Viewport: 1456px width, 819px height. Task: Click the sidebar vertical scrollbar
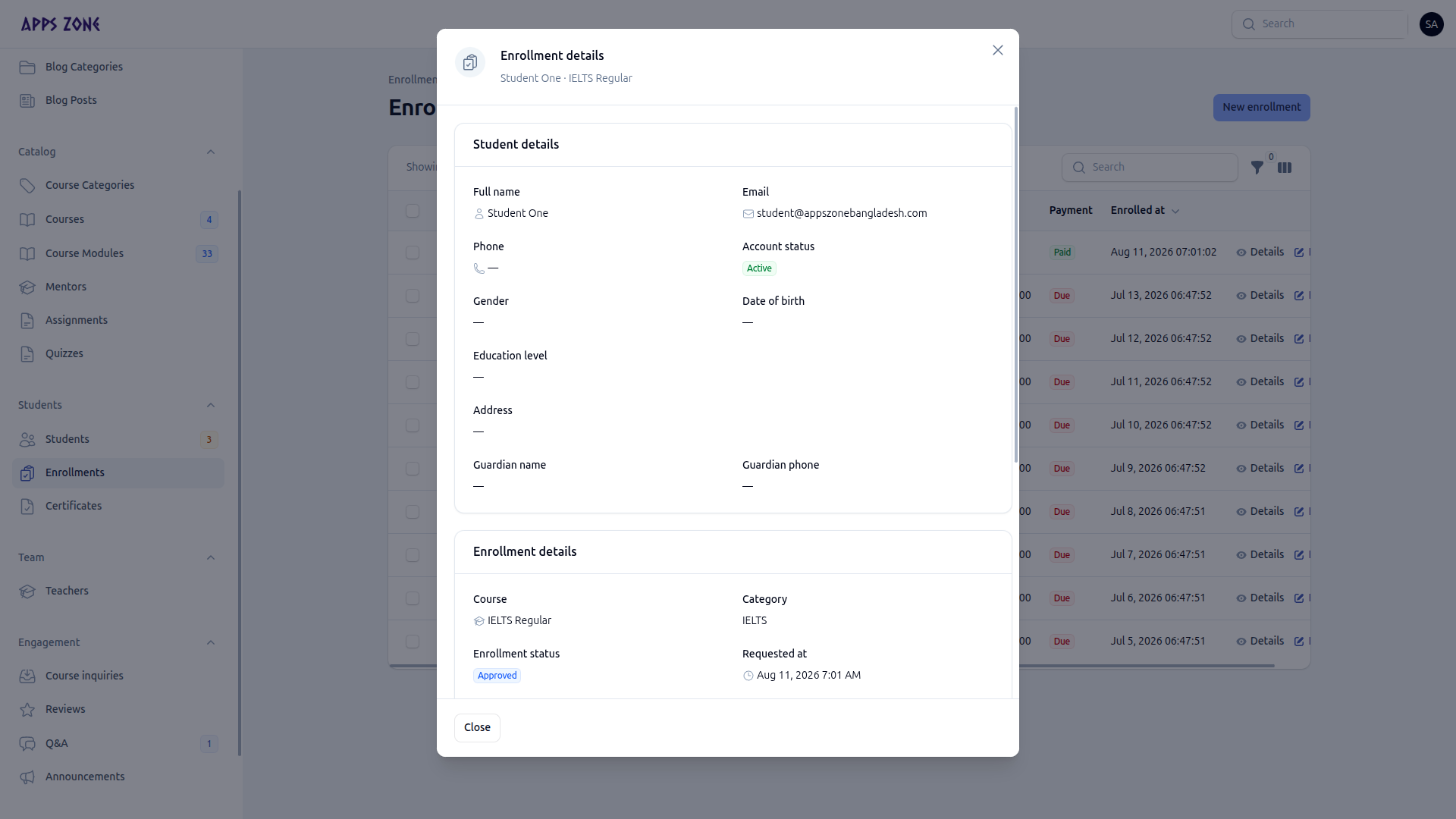240,472
